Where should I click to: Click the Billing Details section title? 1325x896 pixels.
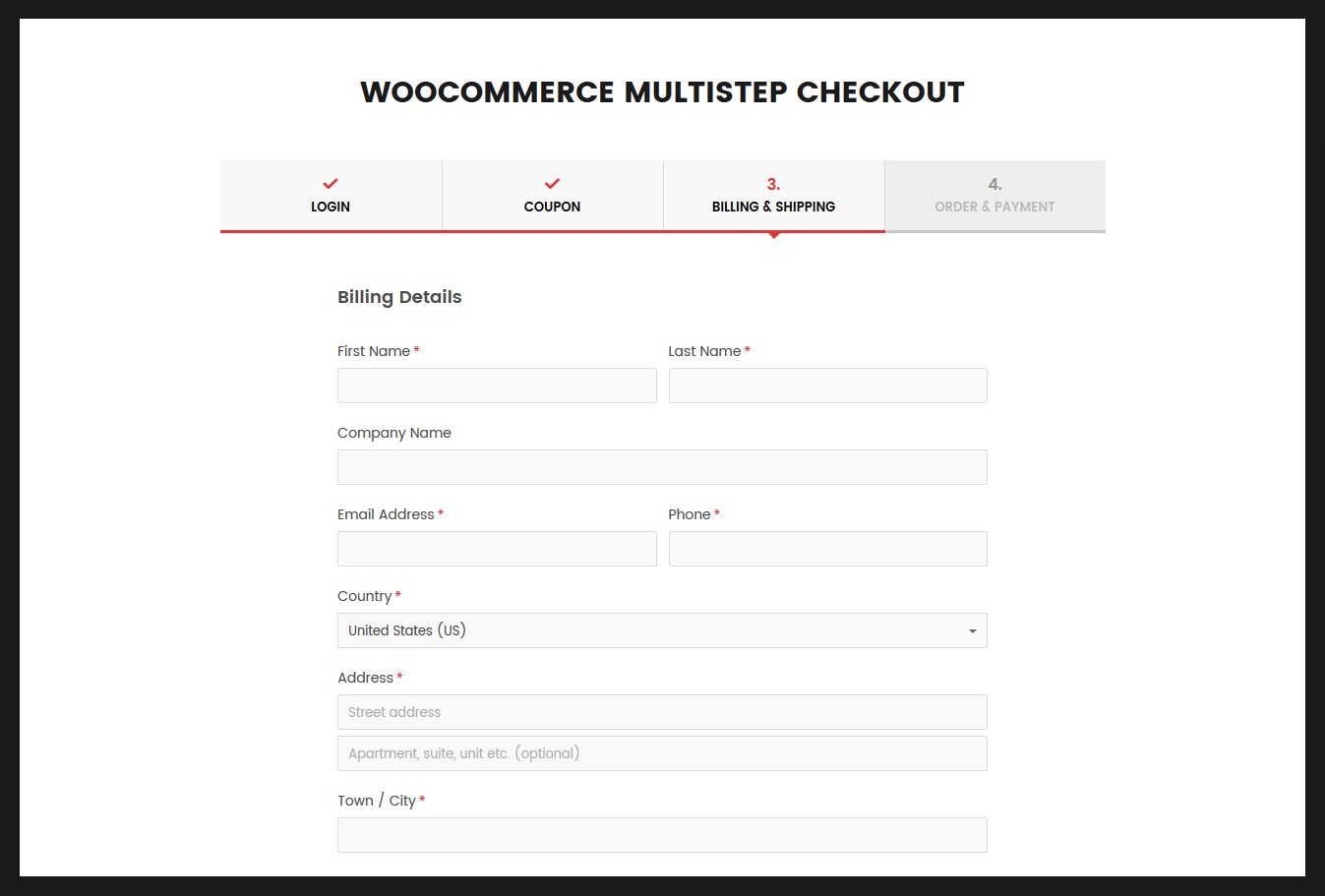tap(399, 296)
